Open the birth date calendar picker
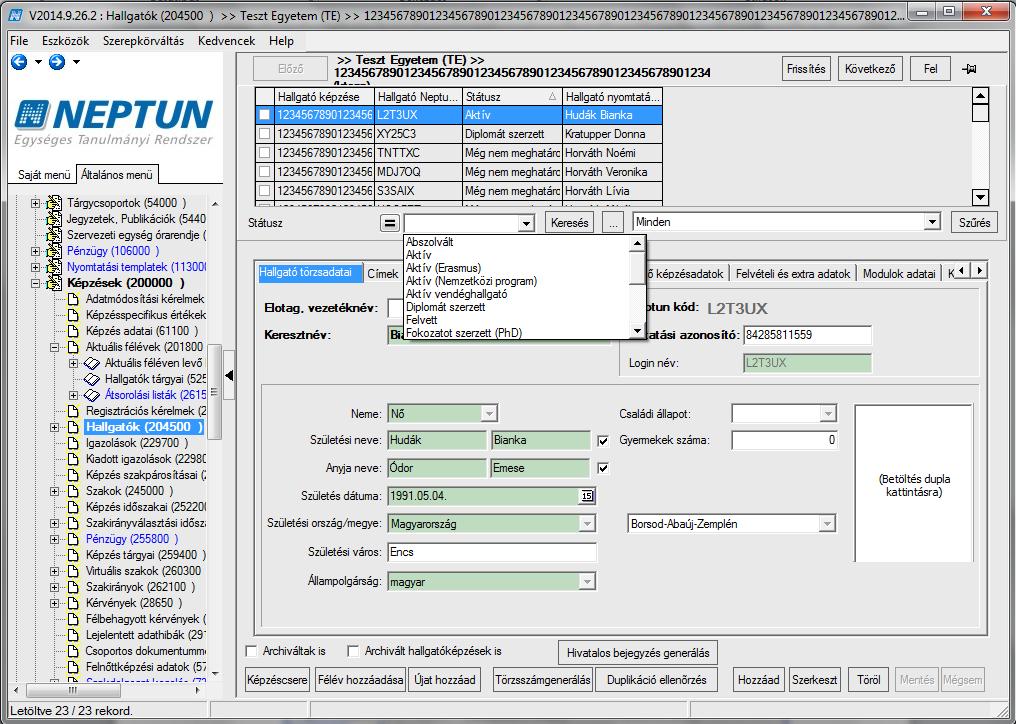The height and width of the screenshot is (724, 1016). click(x=586, y=496)
